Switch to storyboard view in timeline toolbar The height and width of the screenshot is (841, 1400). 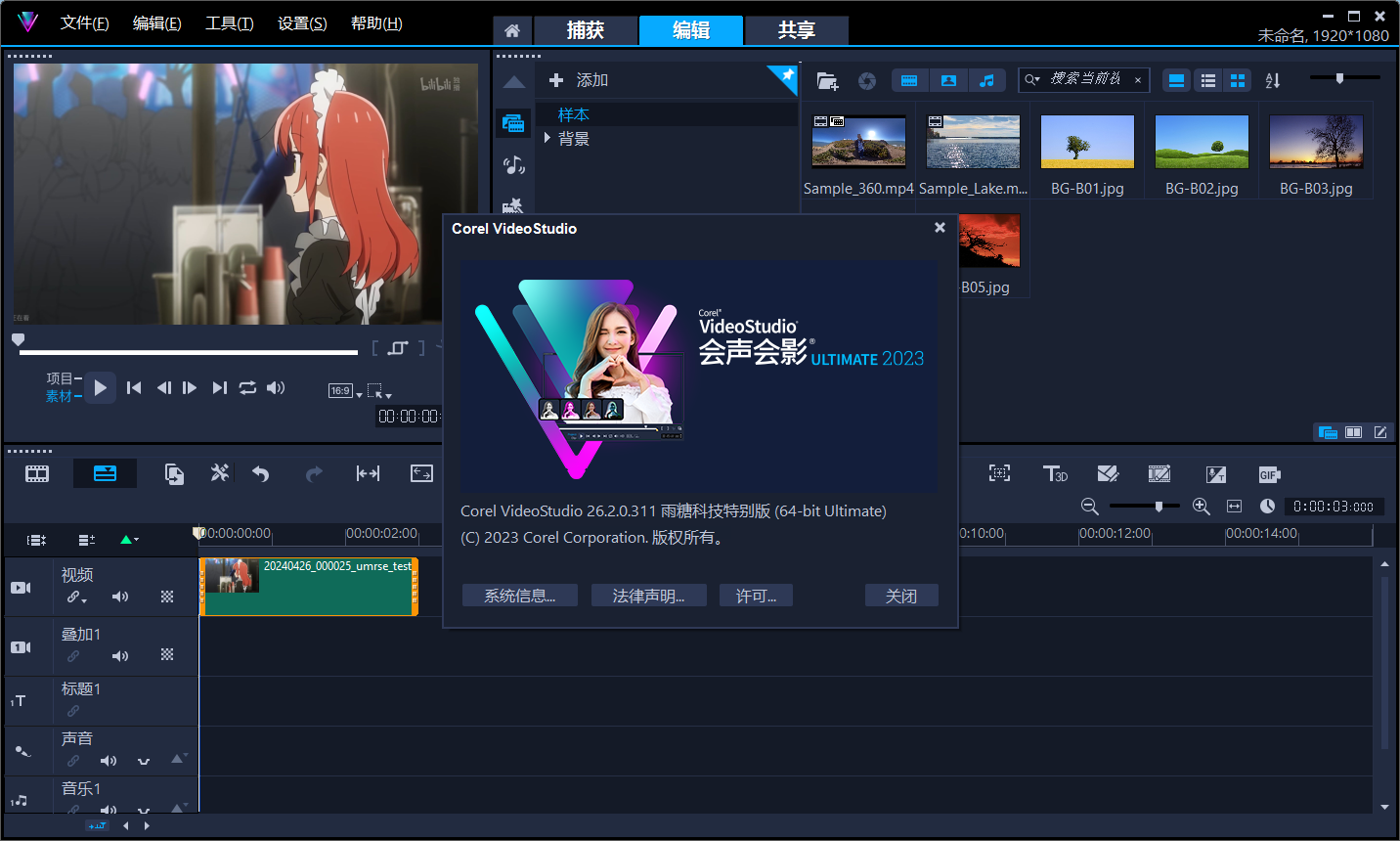(x=37, y=474)
